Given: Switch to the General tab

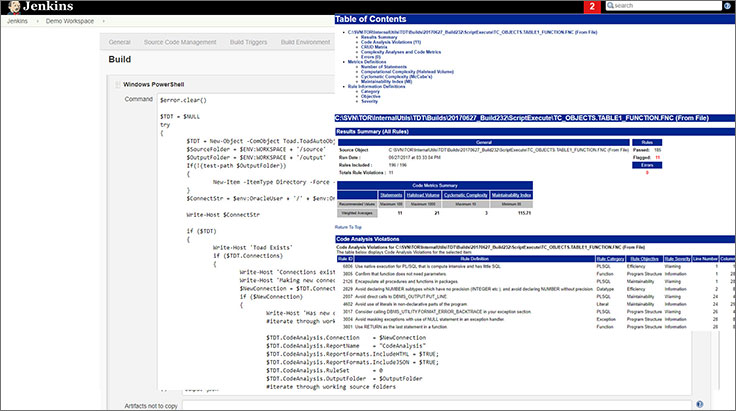Looking at the screenshot, I should pos(120,42).
